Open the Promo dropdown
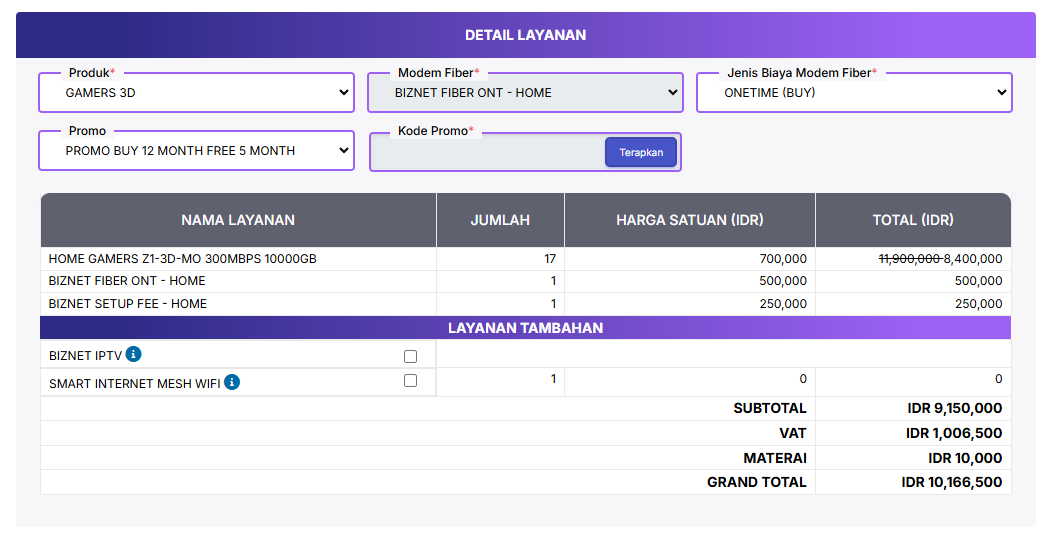 click(196, 151)
